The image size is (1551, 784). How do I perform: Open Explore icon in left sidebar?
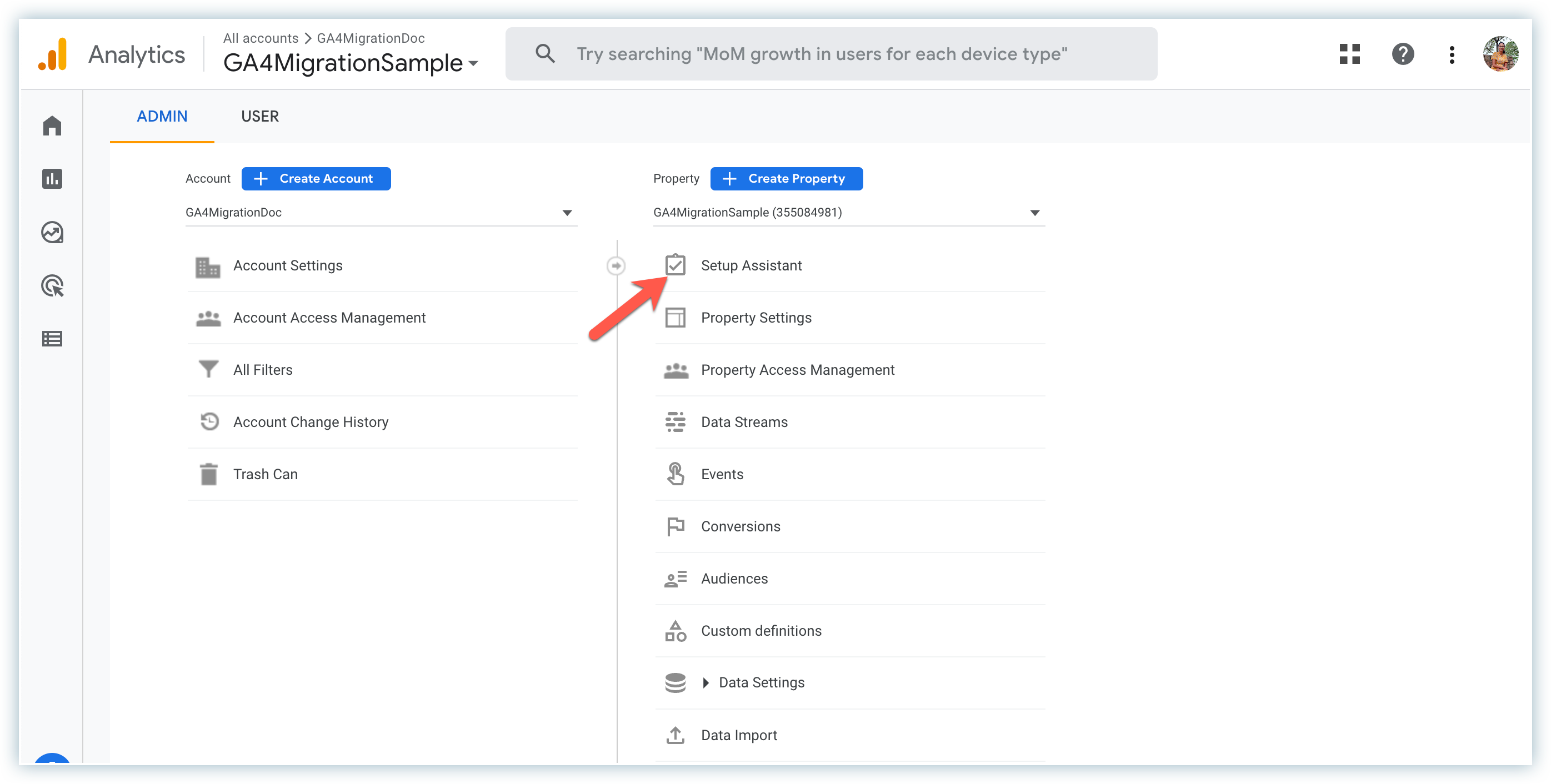tap(52, 232)
